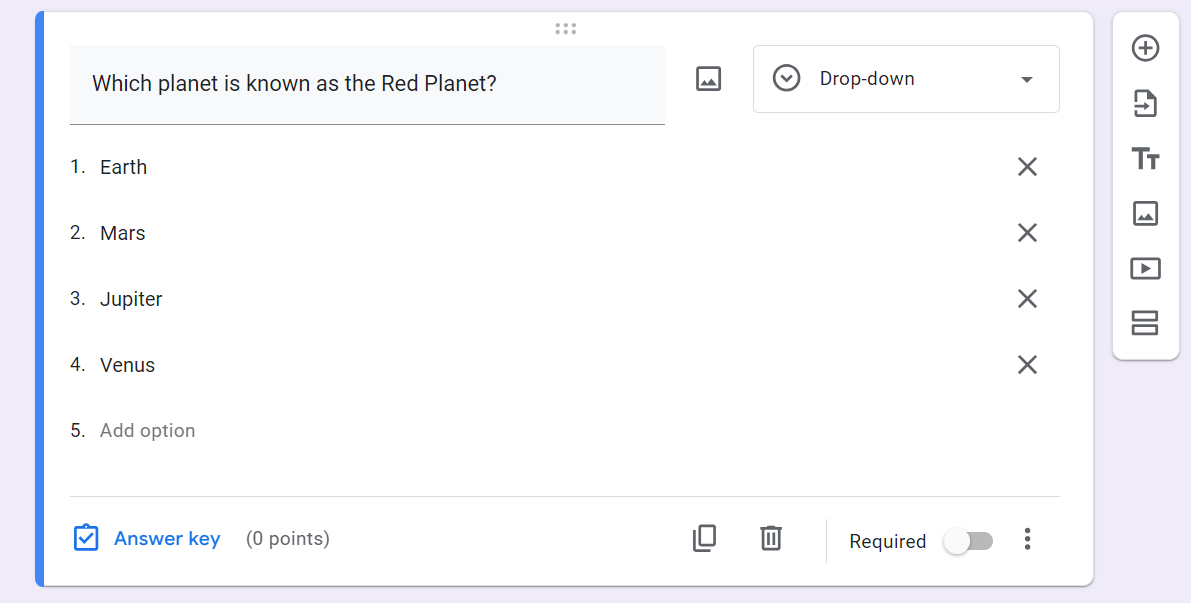The height and width of the screenshot is (603, 1191).
Task: Open the three-dot more options menu
Action: tap(1027, 540)
